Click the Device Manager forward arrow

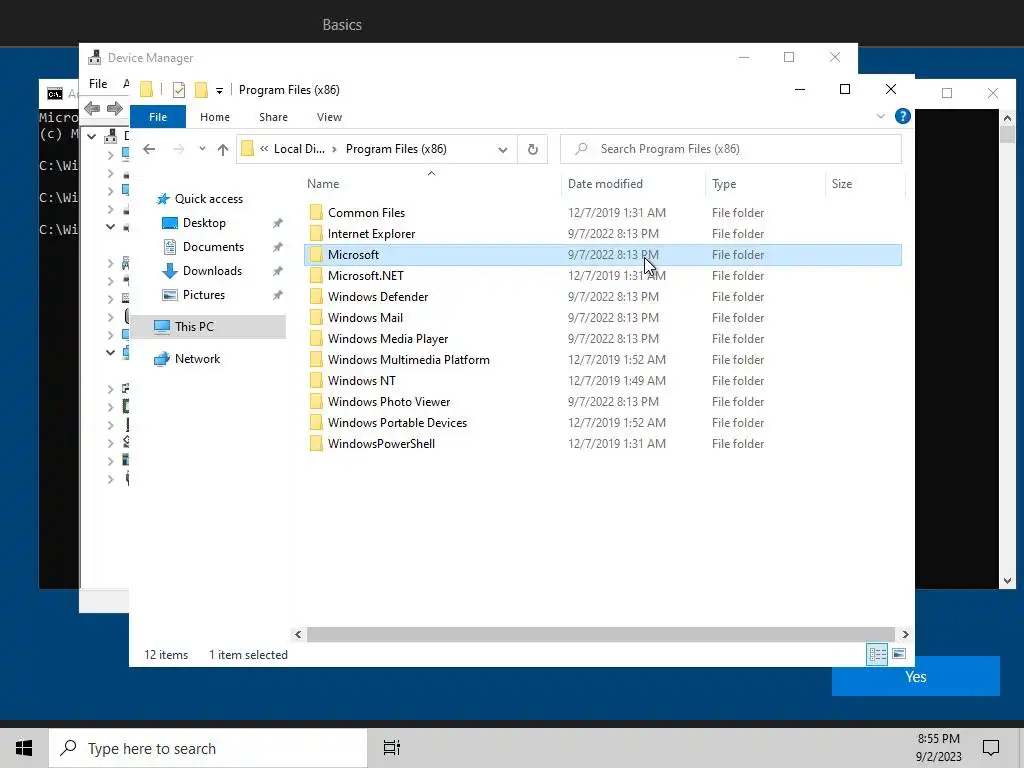point(115,108)
